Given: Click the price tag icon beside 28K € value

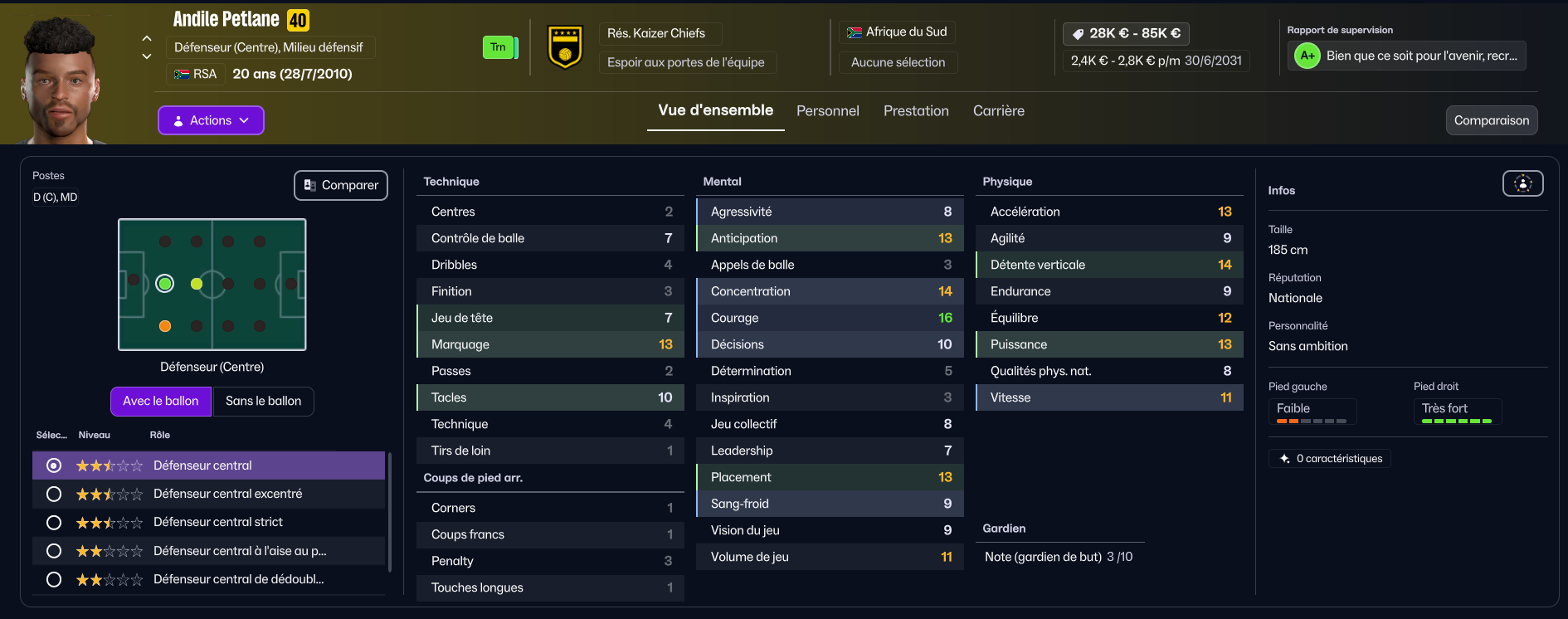Looking at the screenshot, I should click(x=1078, y=34).
